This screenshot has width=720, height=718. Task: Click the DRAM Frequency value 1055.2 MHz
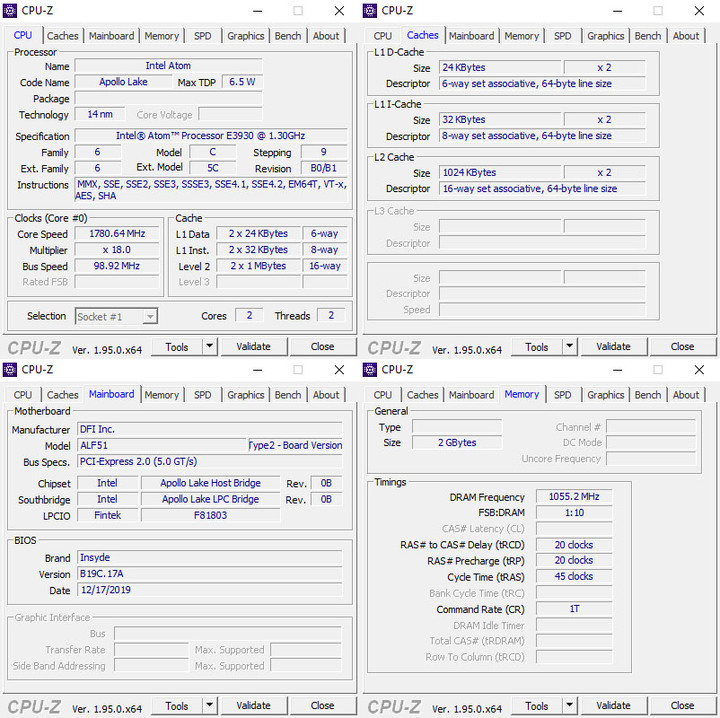coord(574,497)
